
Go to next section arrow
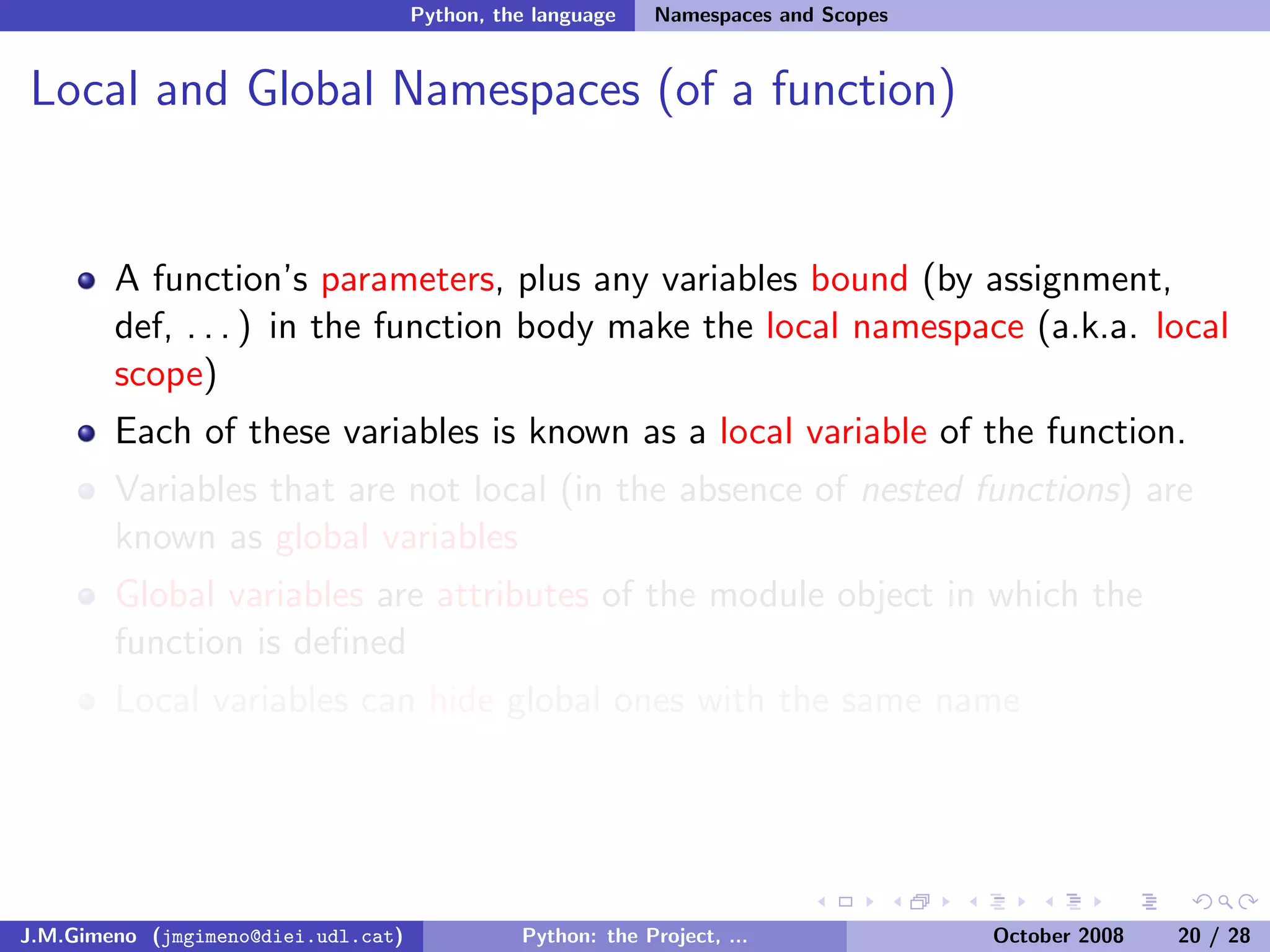[x=1098, y=902]
